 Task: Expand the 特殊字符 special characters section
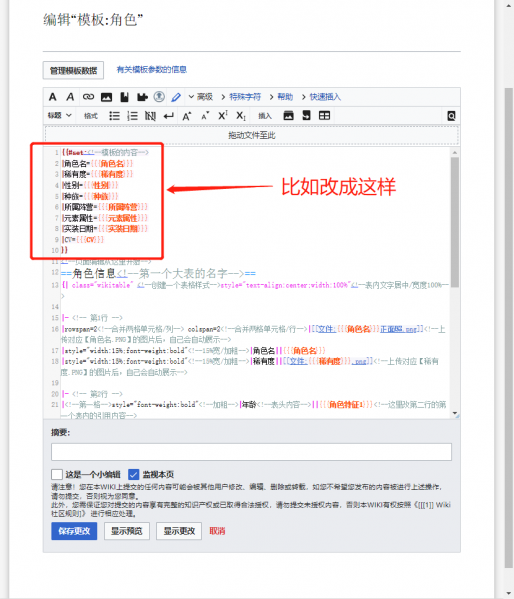[241, 97]
